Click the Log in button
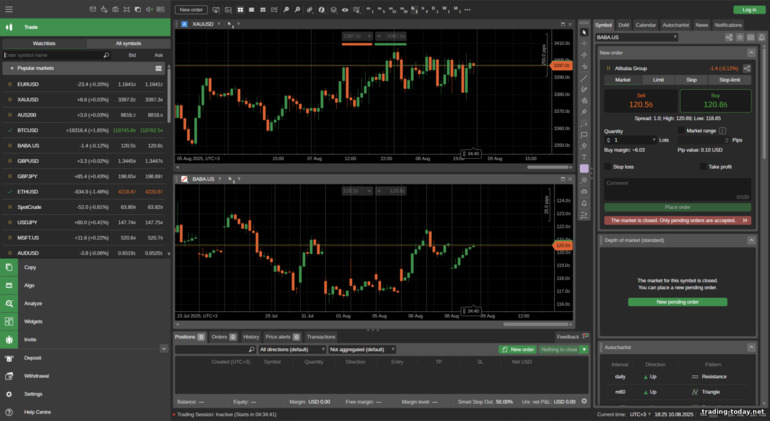This screenshot has width=770, height=421. point(749,10)
